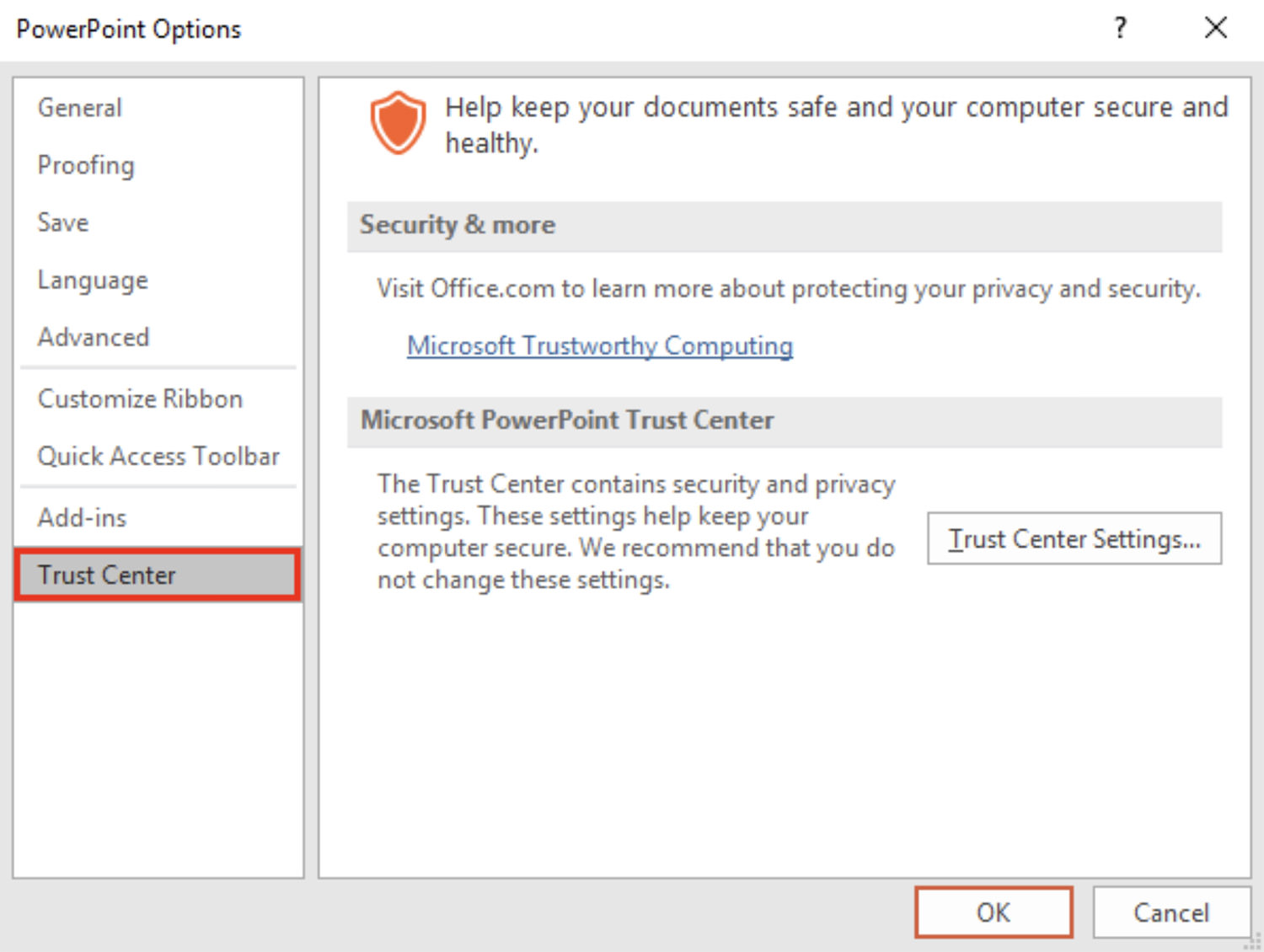Open Language settings category
This screenshot has width=1264, height=952.
coord(158,280)
